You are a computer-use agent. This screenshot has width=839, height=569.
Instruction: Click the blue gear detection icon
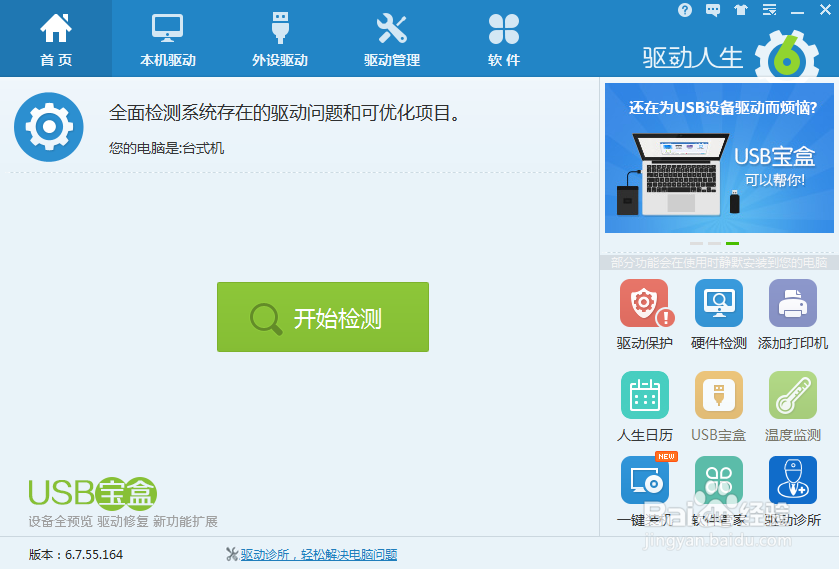click(x=49, y=127)
